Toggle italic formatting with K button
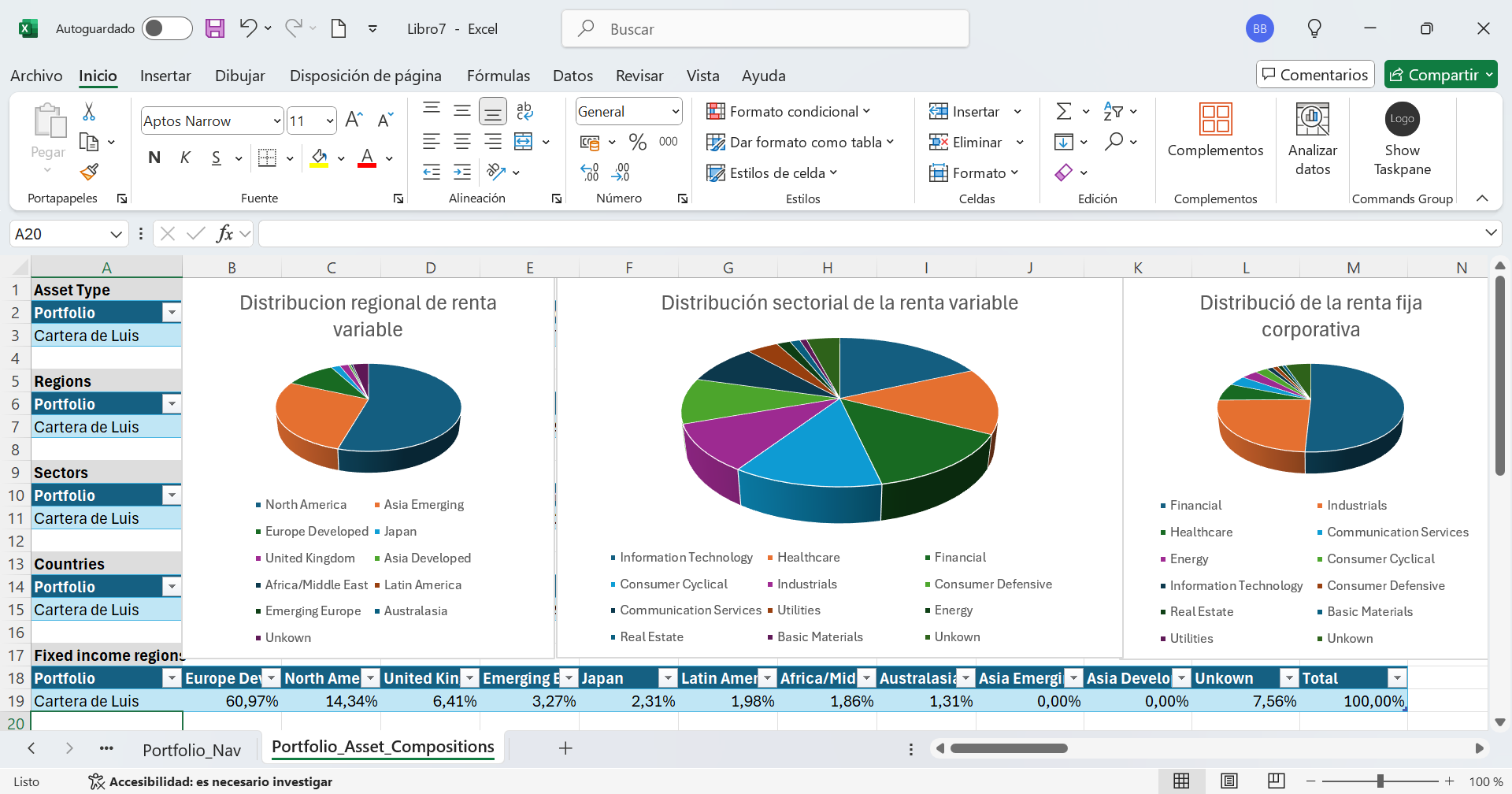 pos(185,158)
